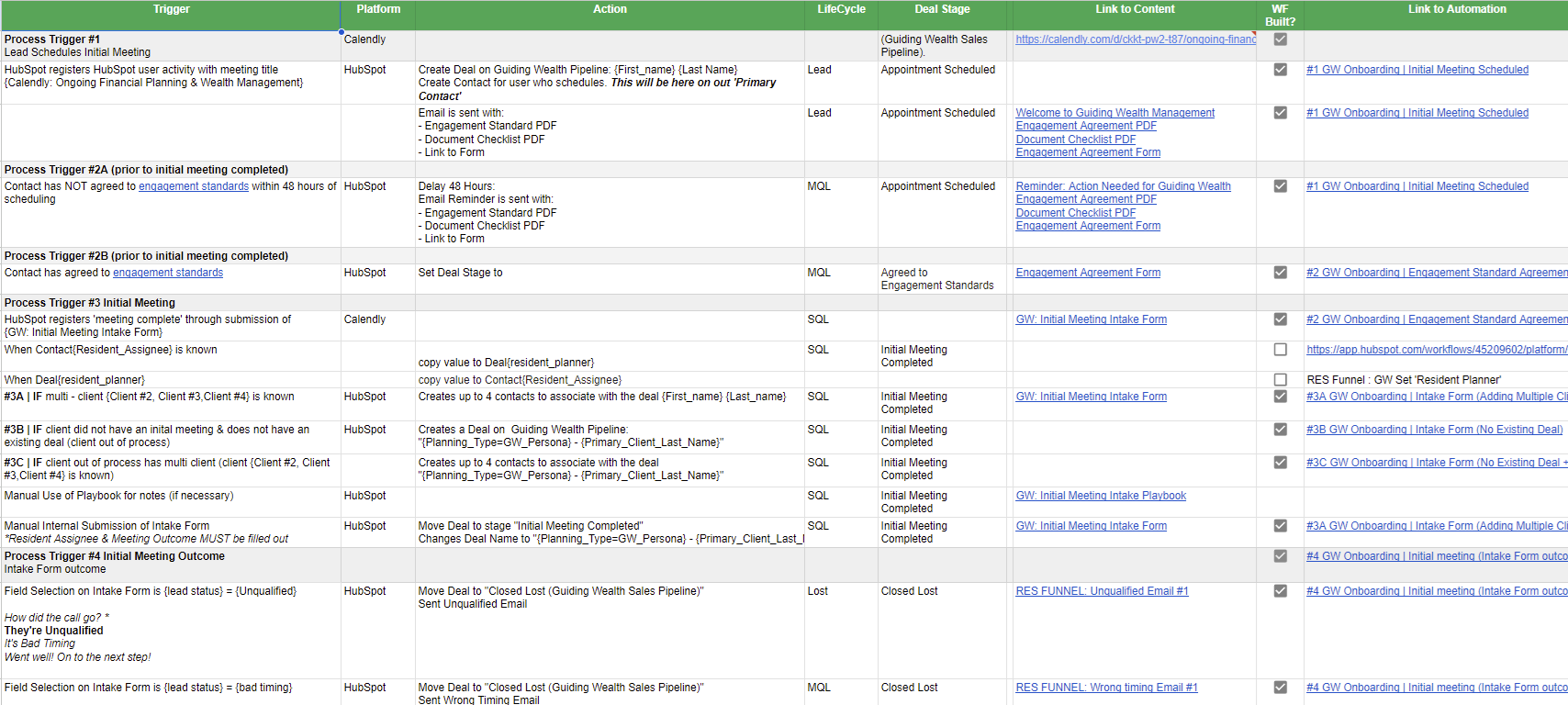Toggle WF Built checkbox for #3B row
This screenshot has width=1568, height=705.
click(1280, 430)
